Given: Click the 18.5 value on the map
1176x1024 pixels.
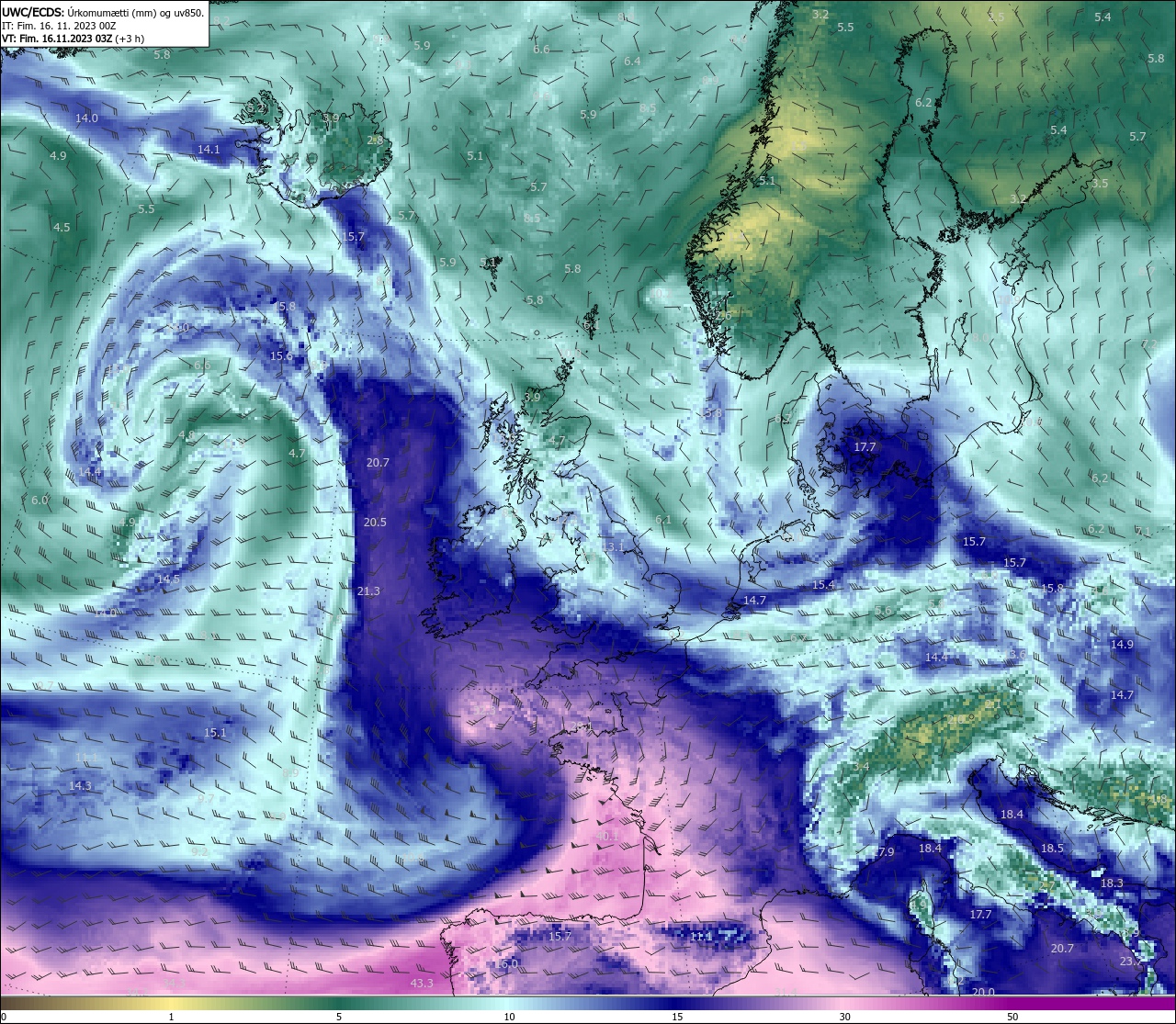Looking at the screenshot, I should (1052, 848).
